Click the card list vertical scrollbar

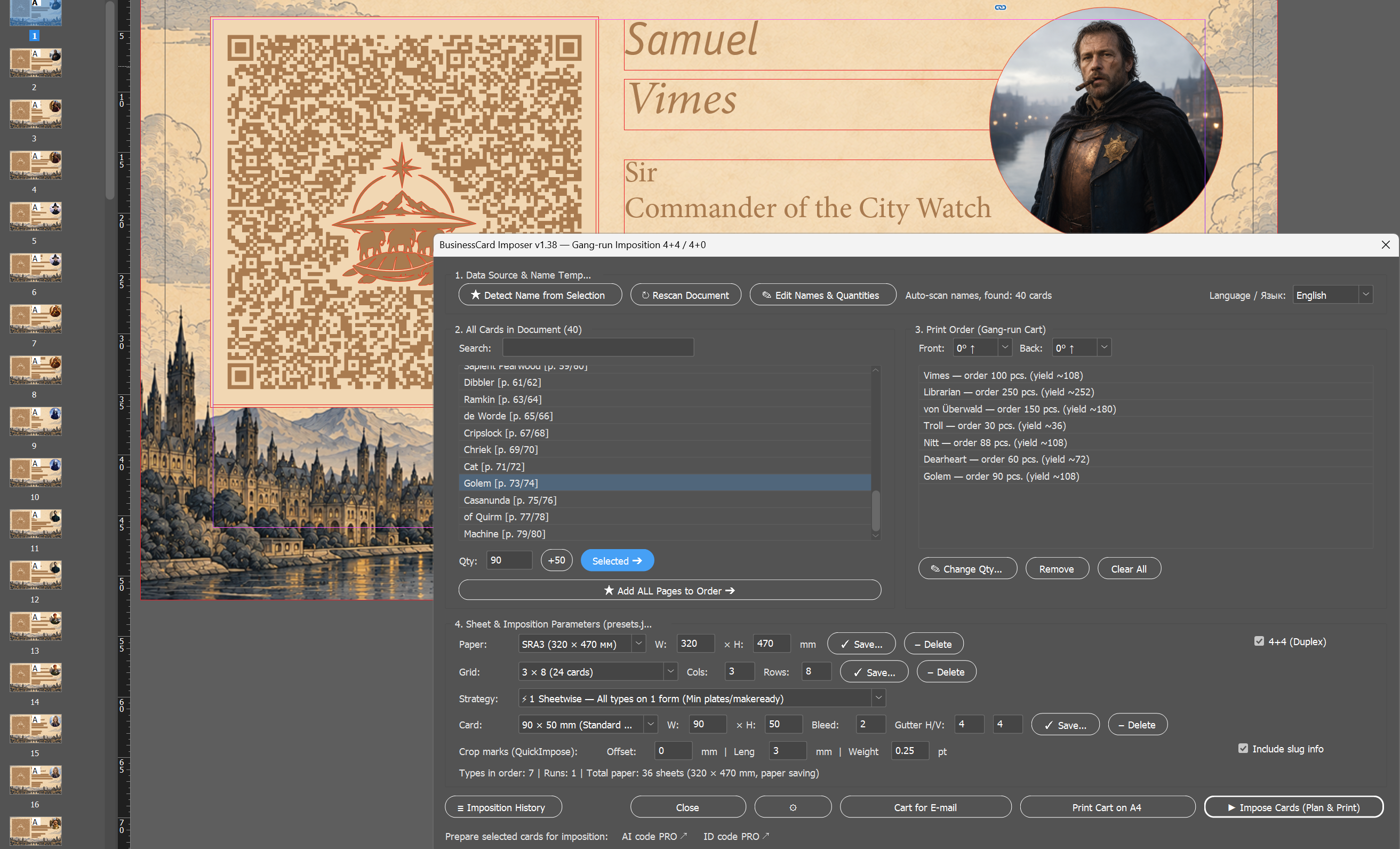pos(876,510)
